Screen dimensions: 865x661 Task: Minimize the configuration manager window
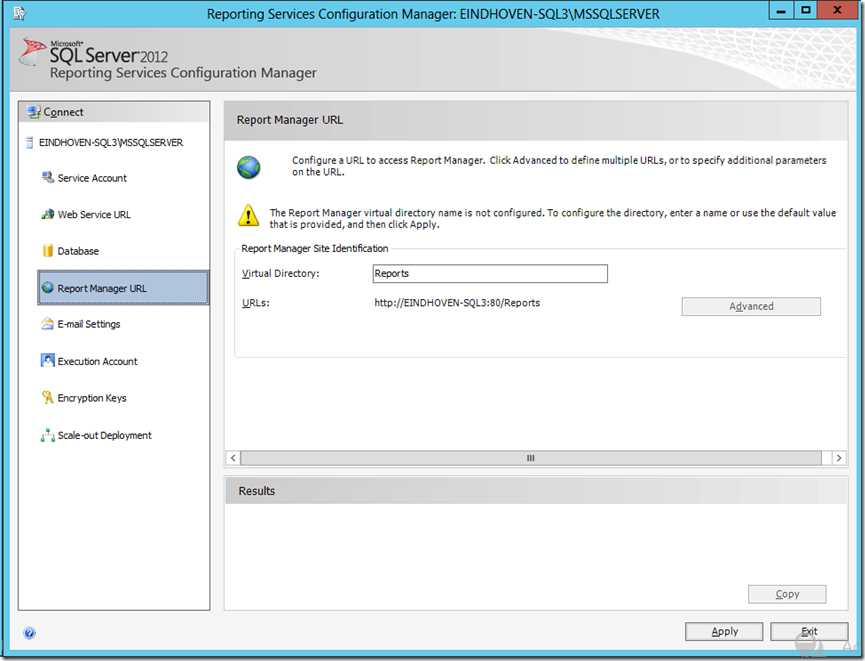(x=781, y=10)
